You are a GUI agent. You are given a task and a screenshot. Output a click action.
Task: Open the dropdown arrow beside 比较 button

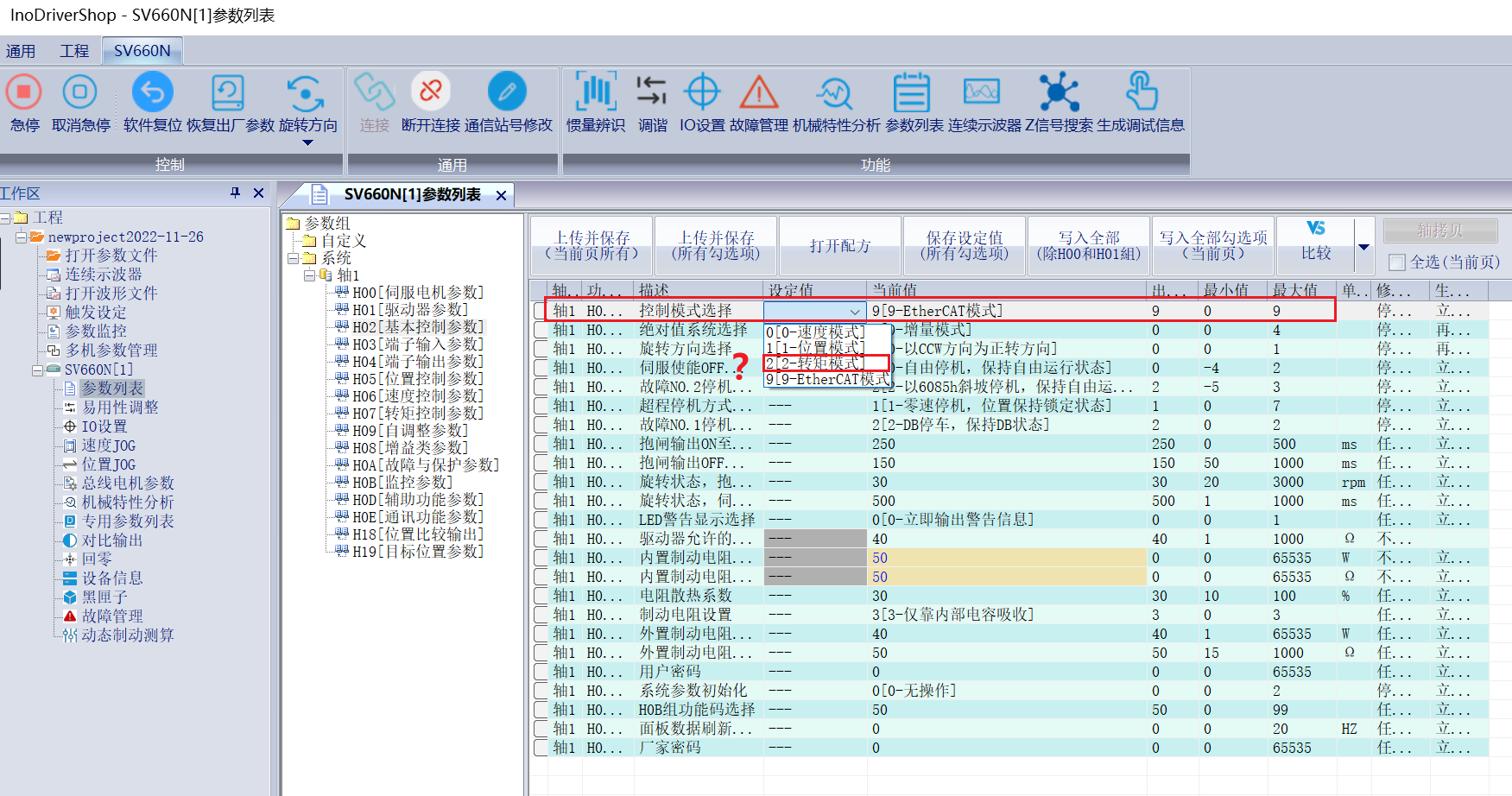(1364, 247)
